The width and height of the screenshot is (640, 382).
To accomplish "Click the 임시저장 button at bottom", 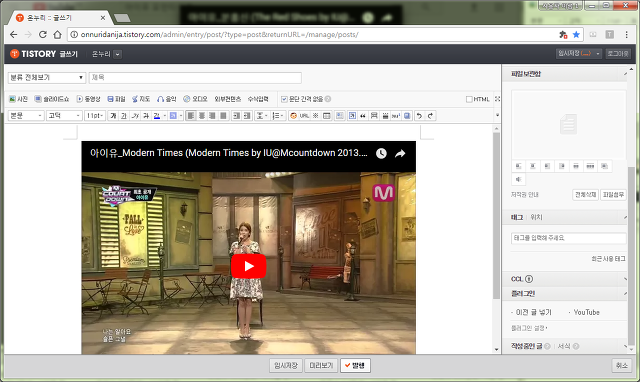I will click(x=286, y=366).
